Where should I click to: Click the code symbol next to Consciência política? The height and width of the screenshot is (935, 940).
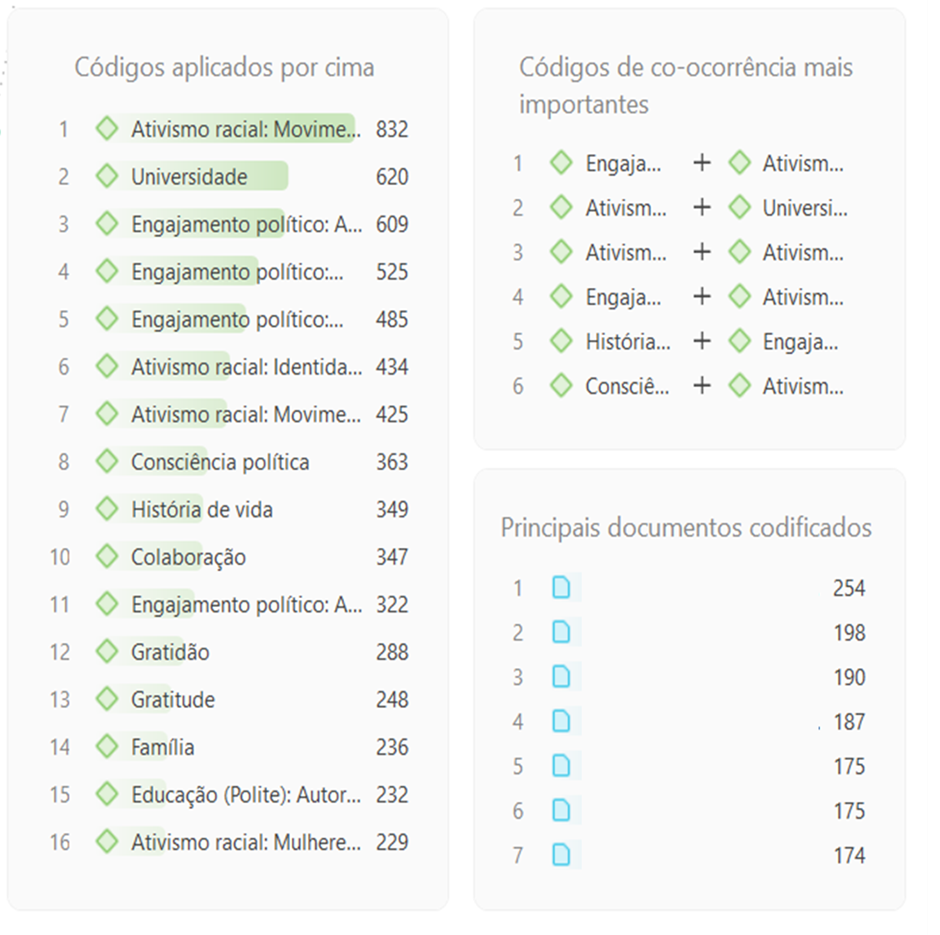point(108,461)
